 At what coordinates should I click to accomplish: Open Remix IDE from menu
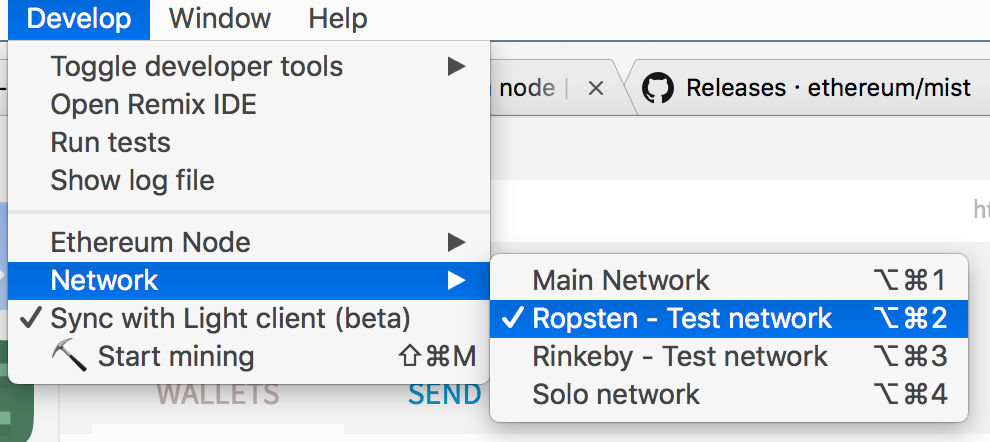(153, 105)
